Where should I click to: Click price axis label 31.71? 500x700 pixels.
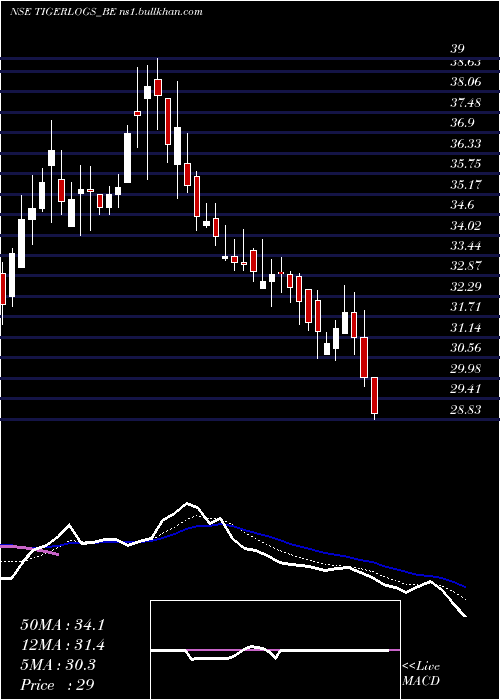[x=465, y=307]
